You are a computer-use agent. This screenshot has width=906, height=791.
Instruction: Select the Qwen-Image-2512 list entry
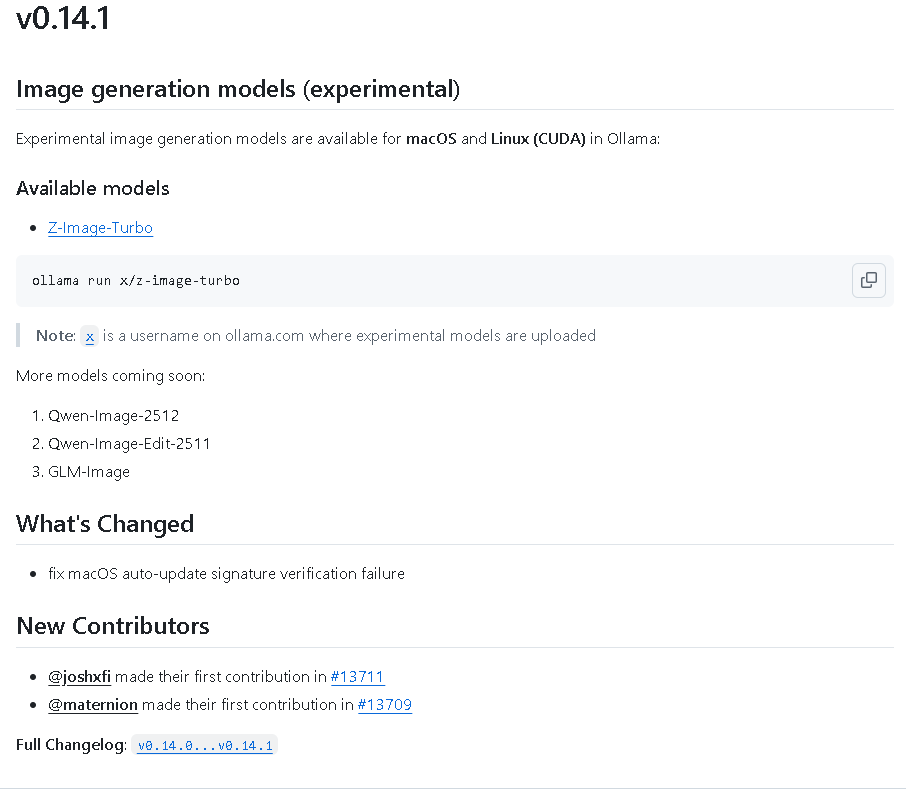coord(113,416)
